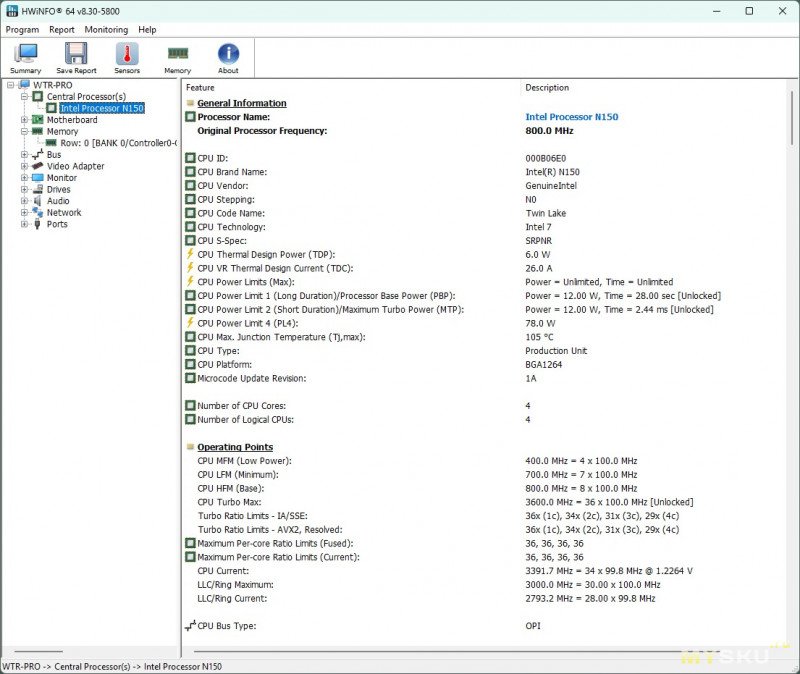The height and width of the screenshot is (674, 800).
Task: Click the Drives tree icon
Action: [37, 189]
